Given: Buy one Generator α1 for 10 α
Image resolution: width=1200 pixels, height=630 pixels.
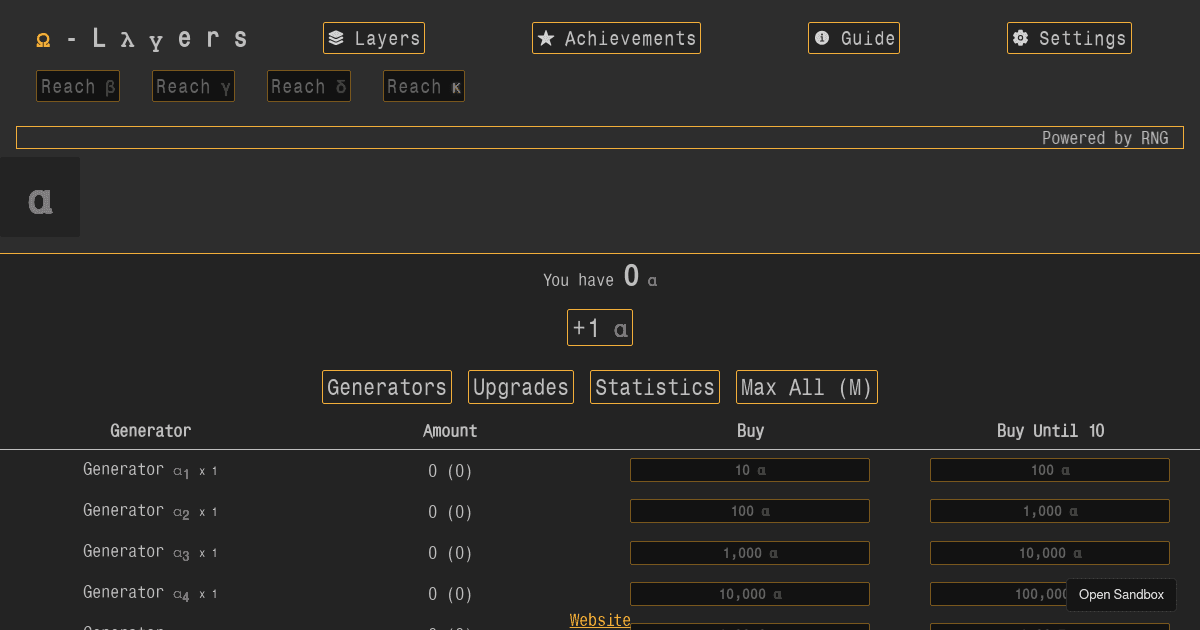Looking at the screenshot, I should pos(749,469).
